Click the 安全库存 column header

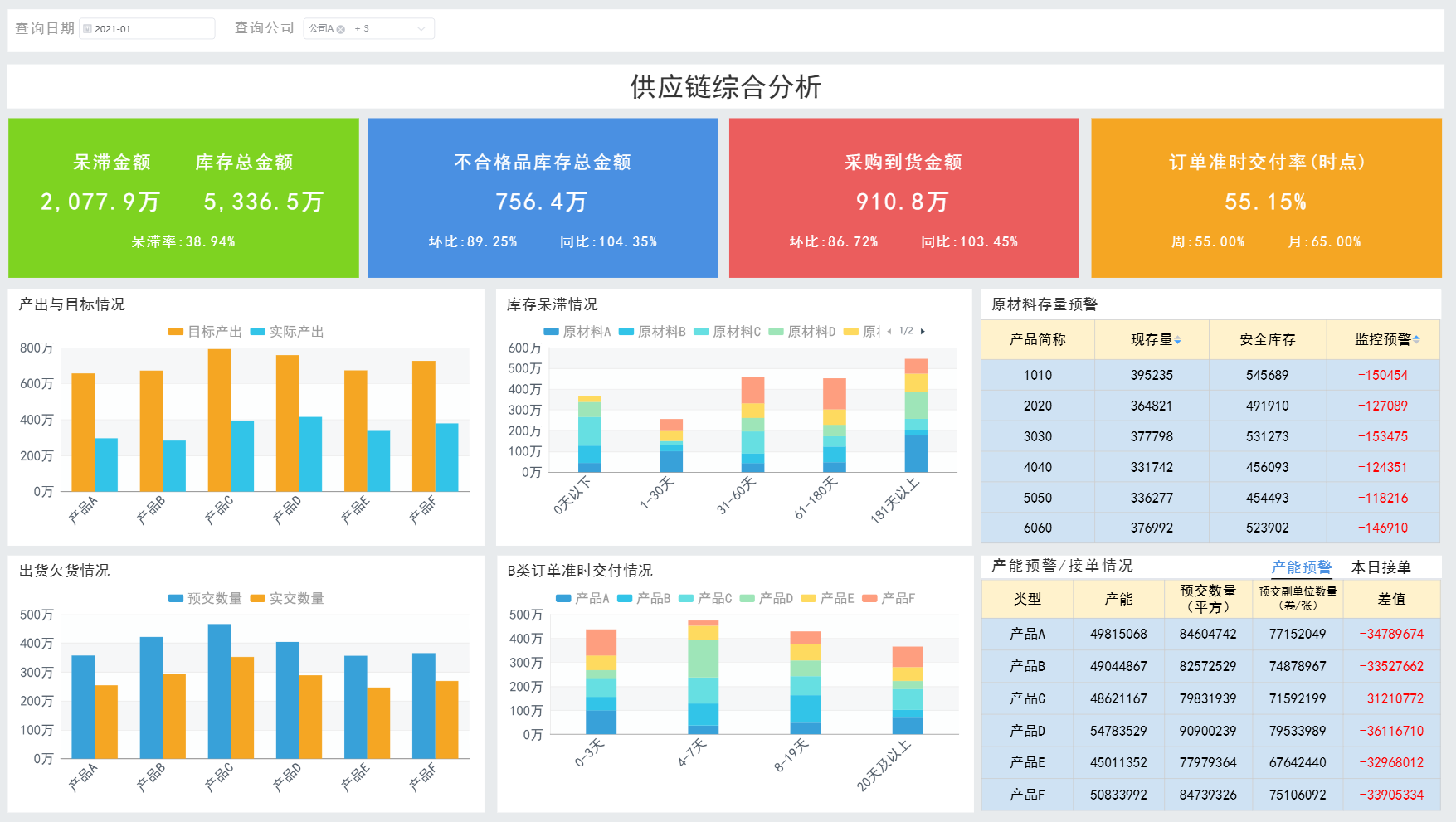pos(1268,340)
